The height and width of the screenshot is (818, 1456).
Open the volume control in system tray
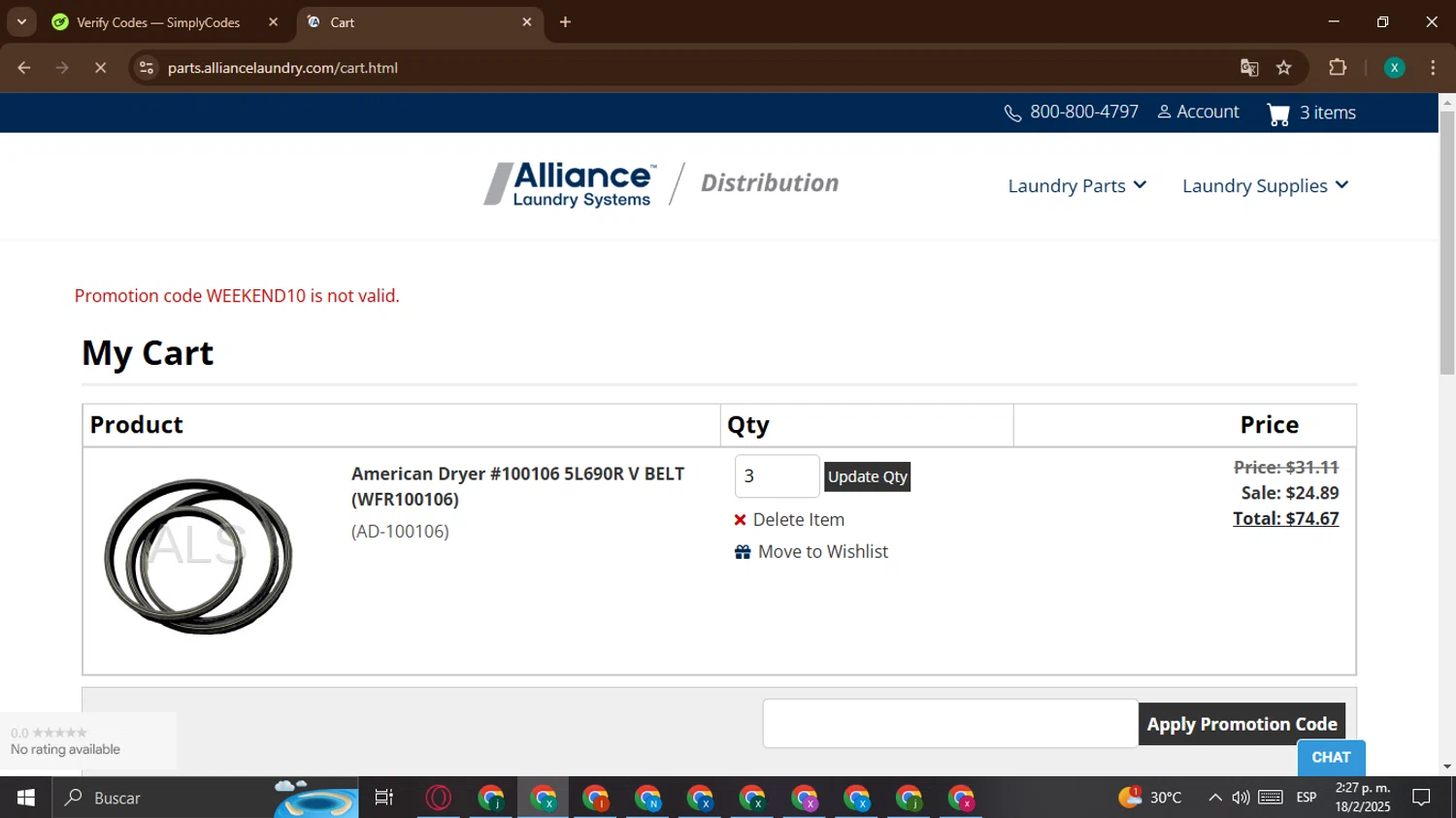(1241, 798)
